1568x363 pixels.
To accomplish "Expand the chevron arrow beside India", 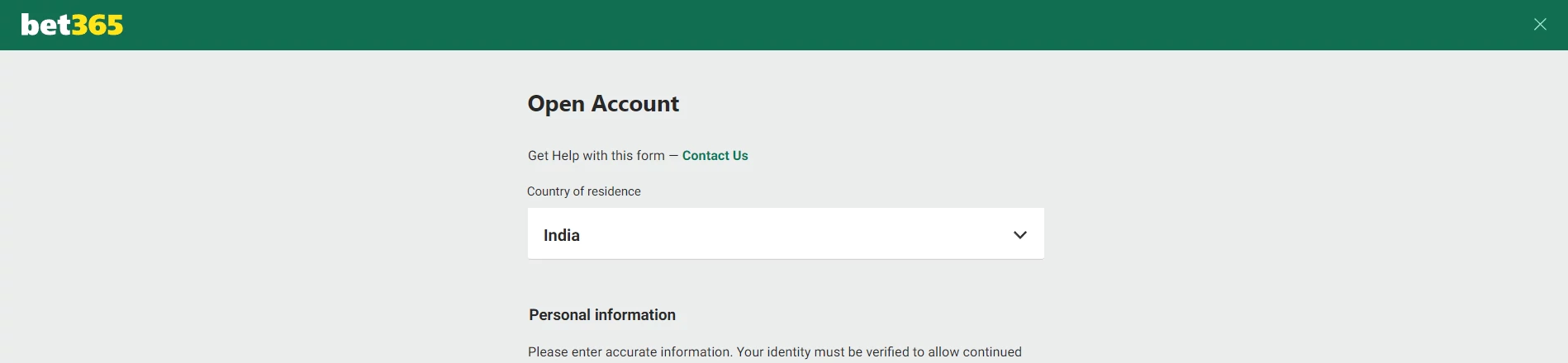I will [1020, 235].
